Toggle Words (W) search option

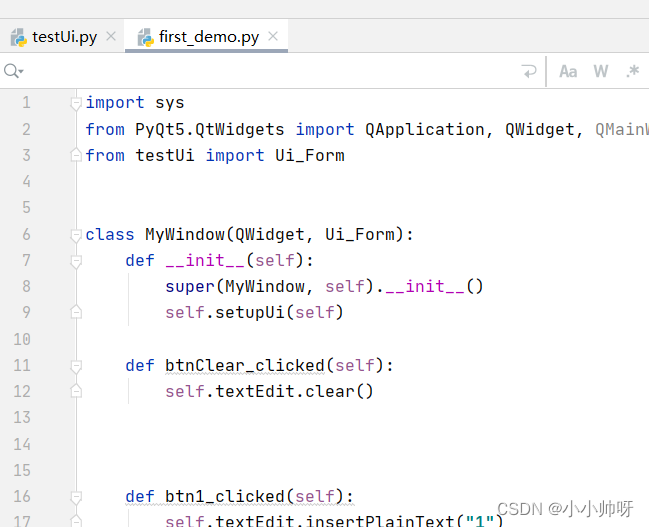[601, 71]
